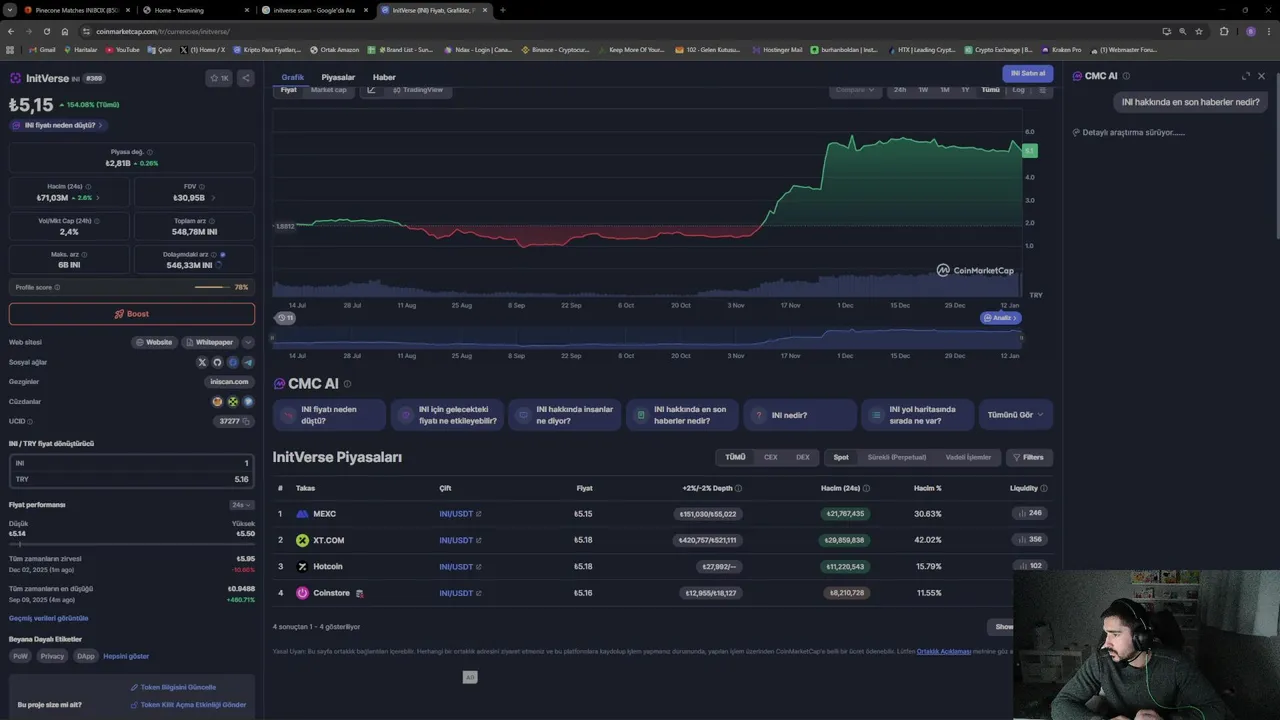Click info icon next to chart-area CMC AI
This screenshot has width=1280, height=720.
coord(347,384)
